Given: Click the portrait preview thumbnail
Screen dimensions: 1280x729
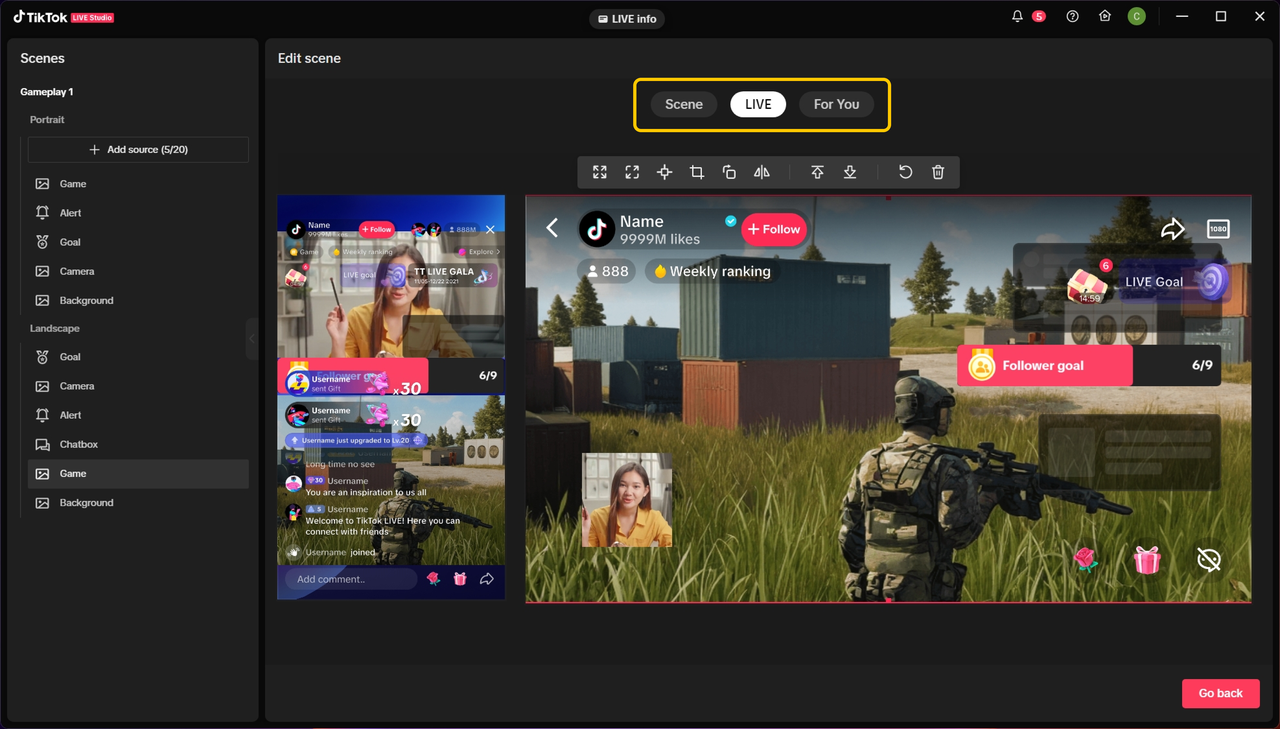Looking at the screenshot, I should point(391,397).
